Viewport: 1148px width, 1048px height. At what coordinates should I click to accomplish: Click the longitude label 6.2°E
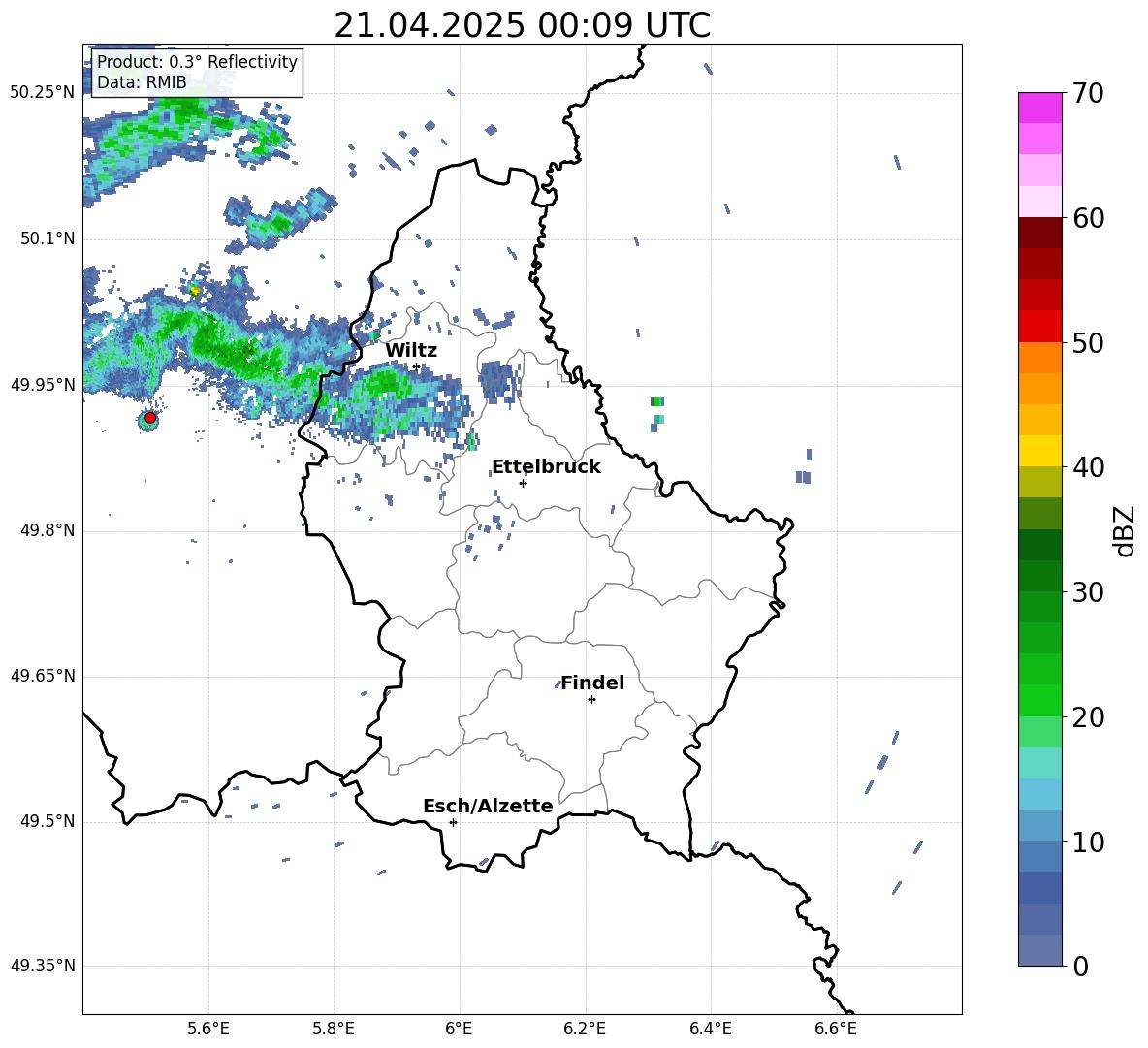[585, 1029]
